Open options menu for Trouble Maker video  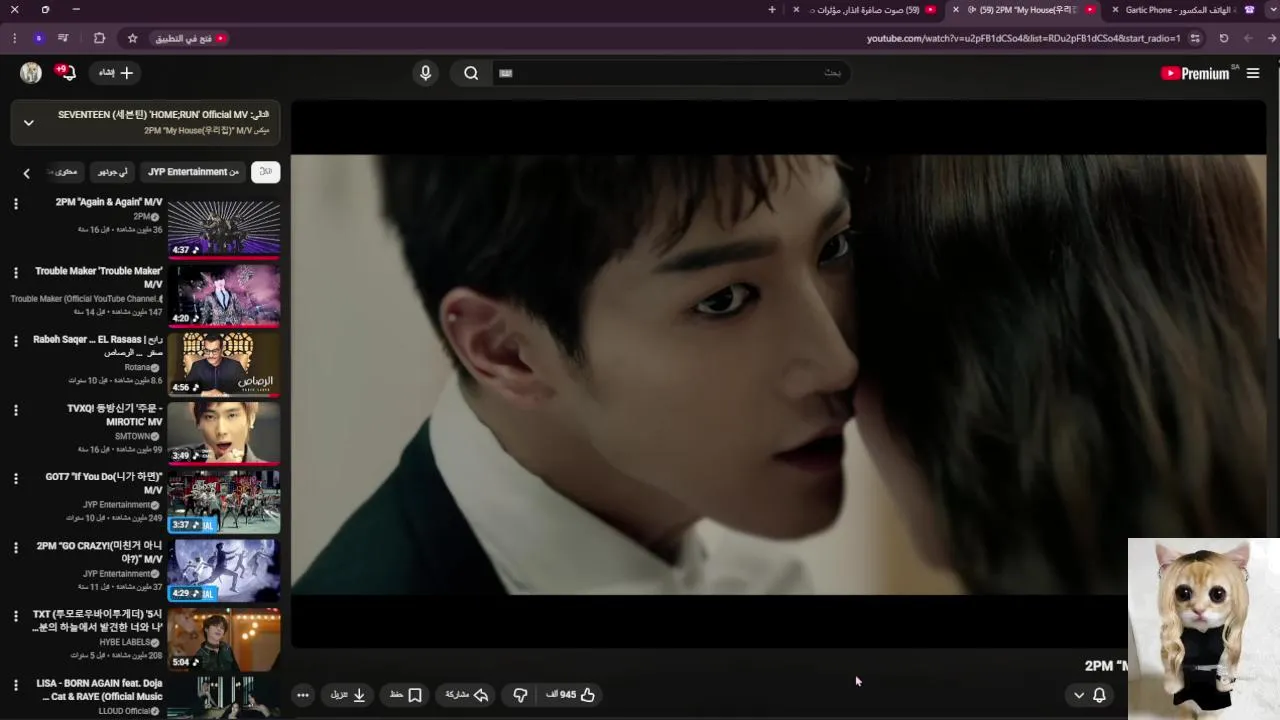pos(15,273)
